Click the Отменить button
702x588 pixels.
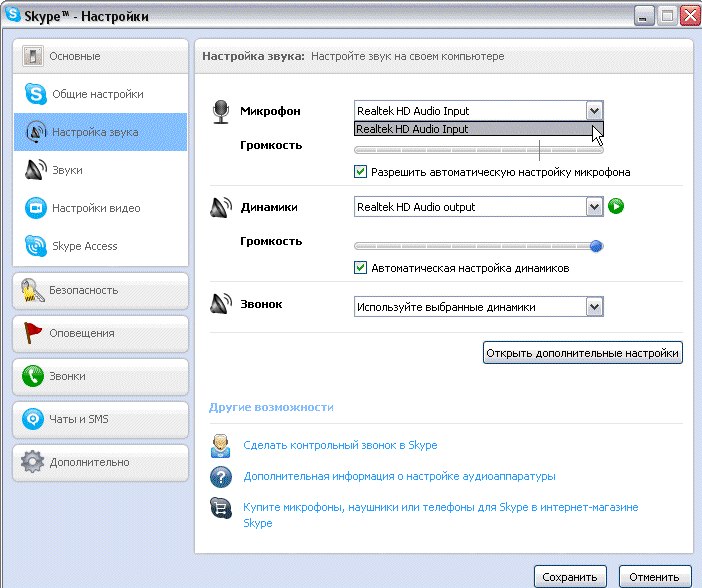coord(655,577)
